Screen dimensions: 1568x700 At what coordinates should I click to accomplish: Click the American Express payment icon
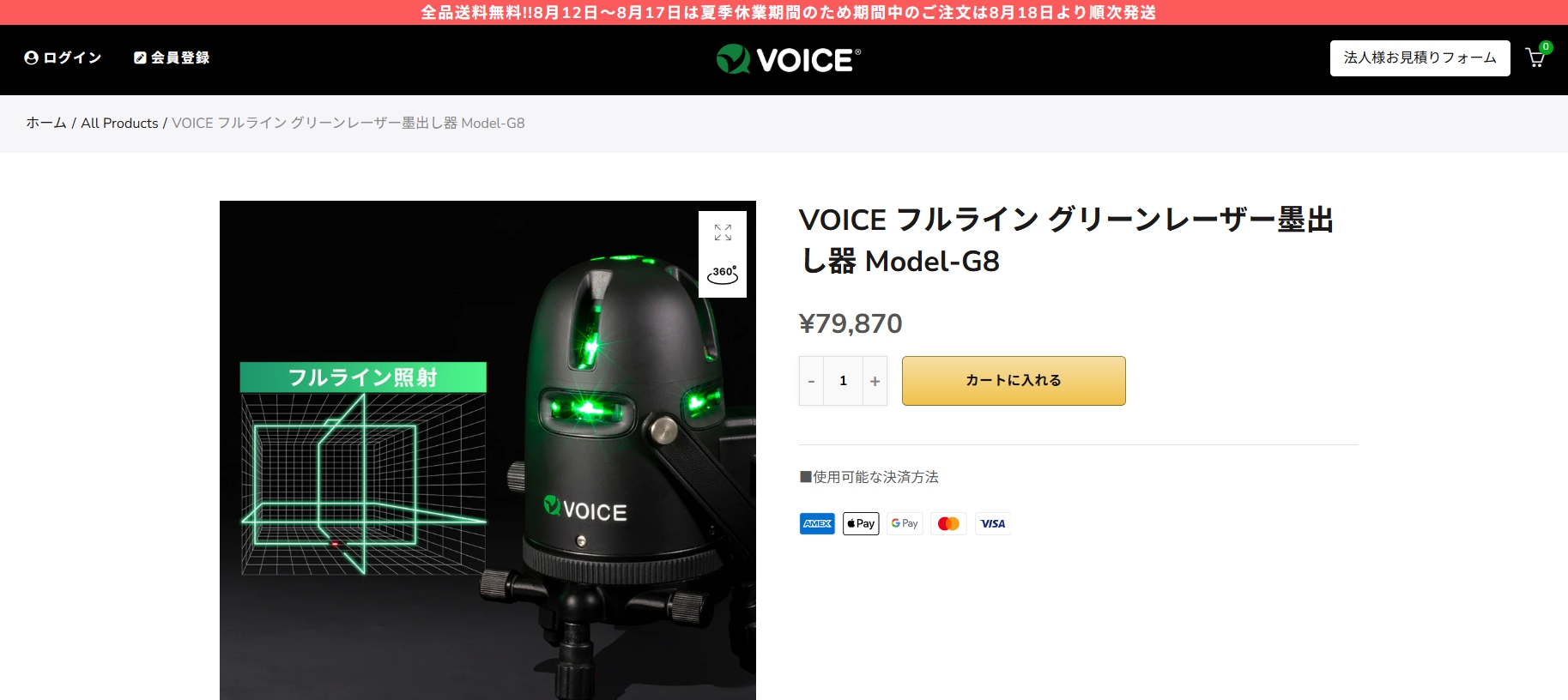(817, 523)
